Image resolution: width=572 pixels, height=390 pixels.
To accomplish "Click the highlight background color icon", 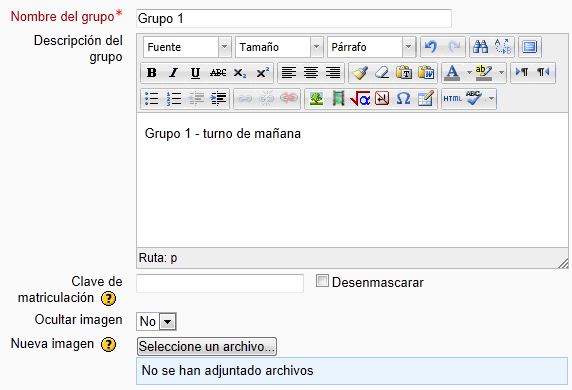I will (484, 73).
